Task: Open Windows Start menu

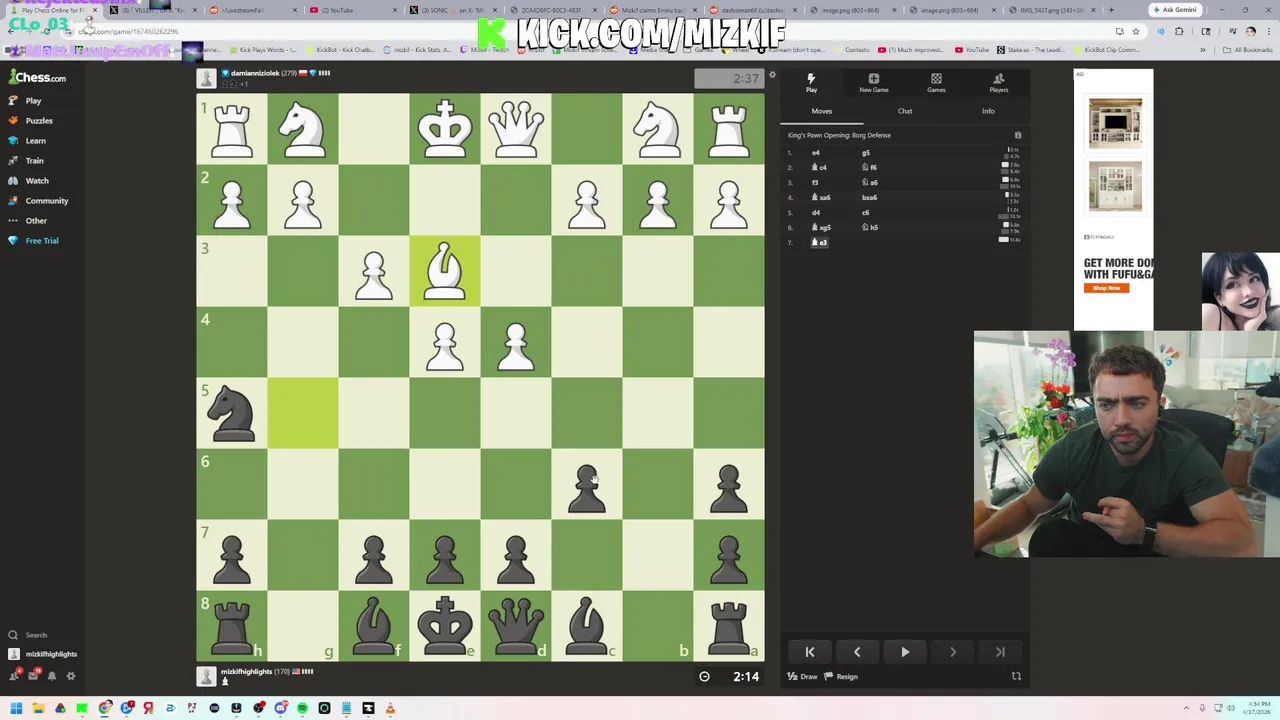Action: point(16,709)
